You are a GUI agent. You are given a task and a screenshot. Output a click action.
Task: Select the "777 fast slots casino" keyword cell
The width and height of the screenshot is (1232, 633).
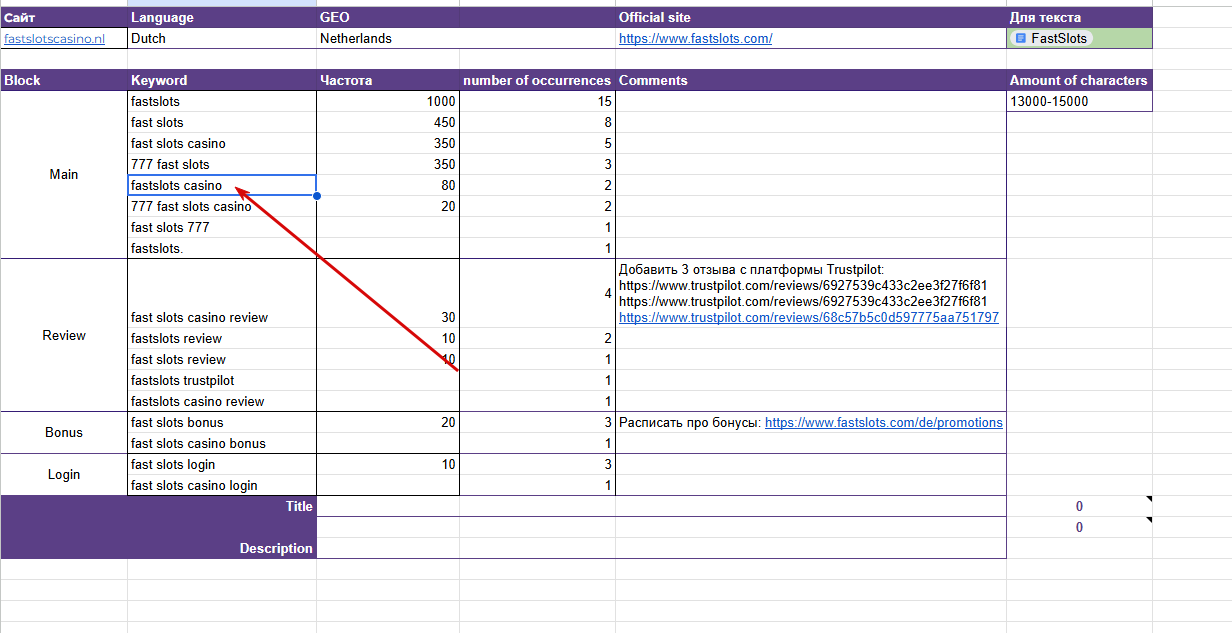222,206
